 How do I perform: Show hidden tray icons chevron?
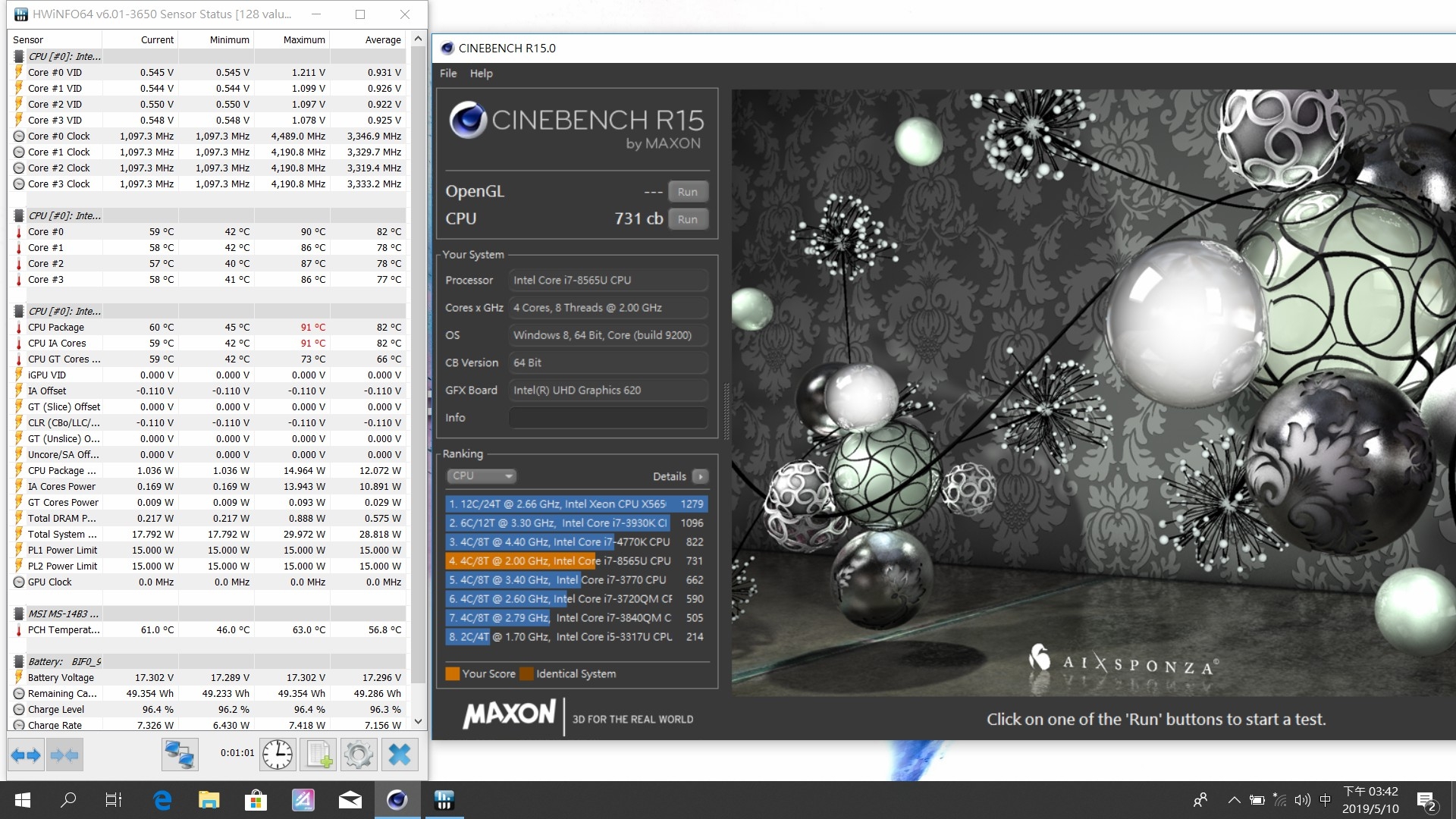pyautogui.click(x=1234, y=800)
